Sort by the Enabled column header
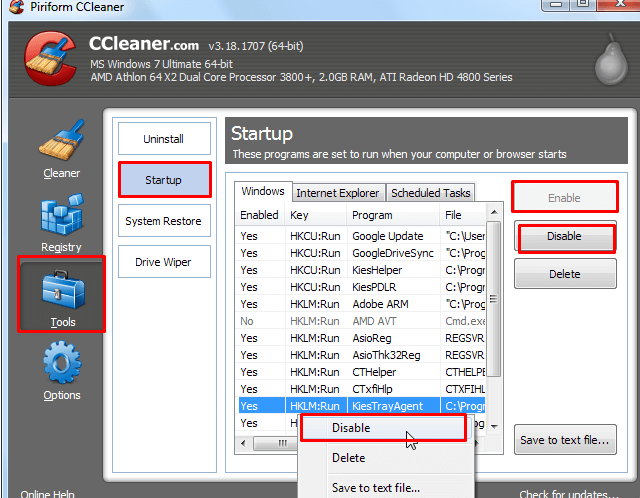This screenshot has height=498, width=640. (x=260, y=215)
